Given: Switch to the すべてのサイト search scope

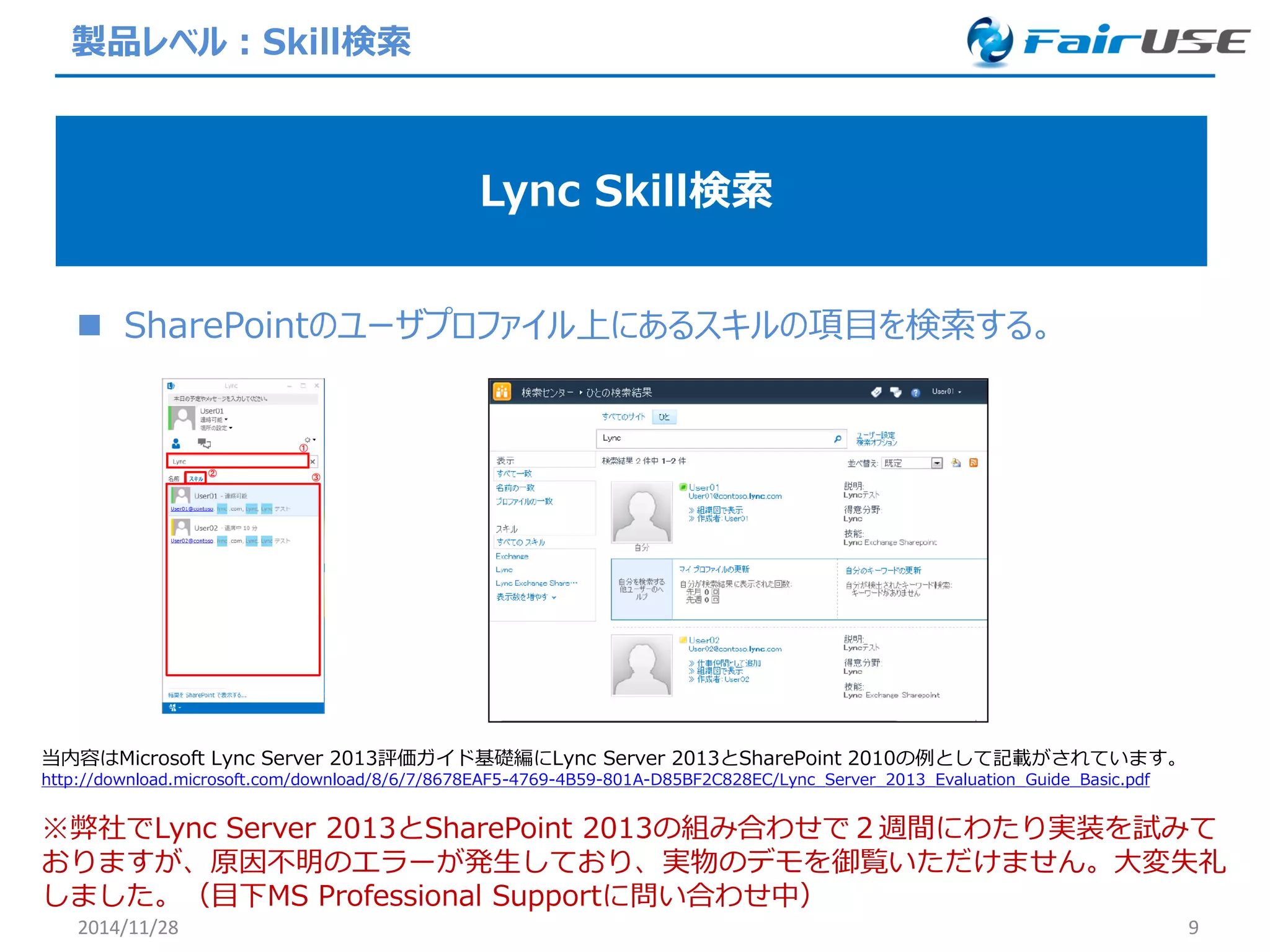Looking at the screenshot, I should 623,417.
